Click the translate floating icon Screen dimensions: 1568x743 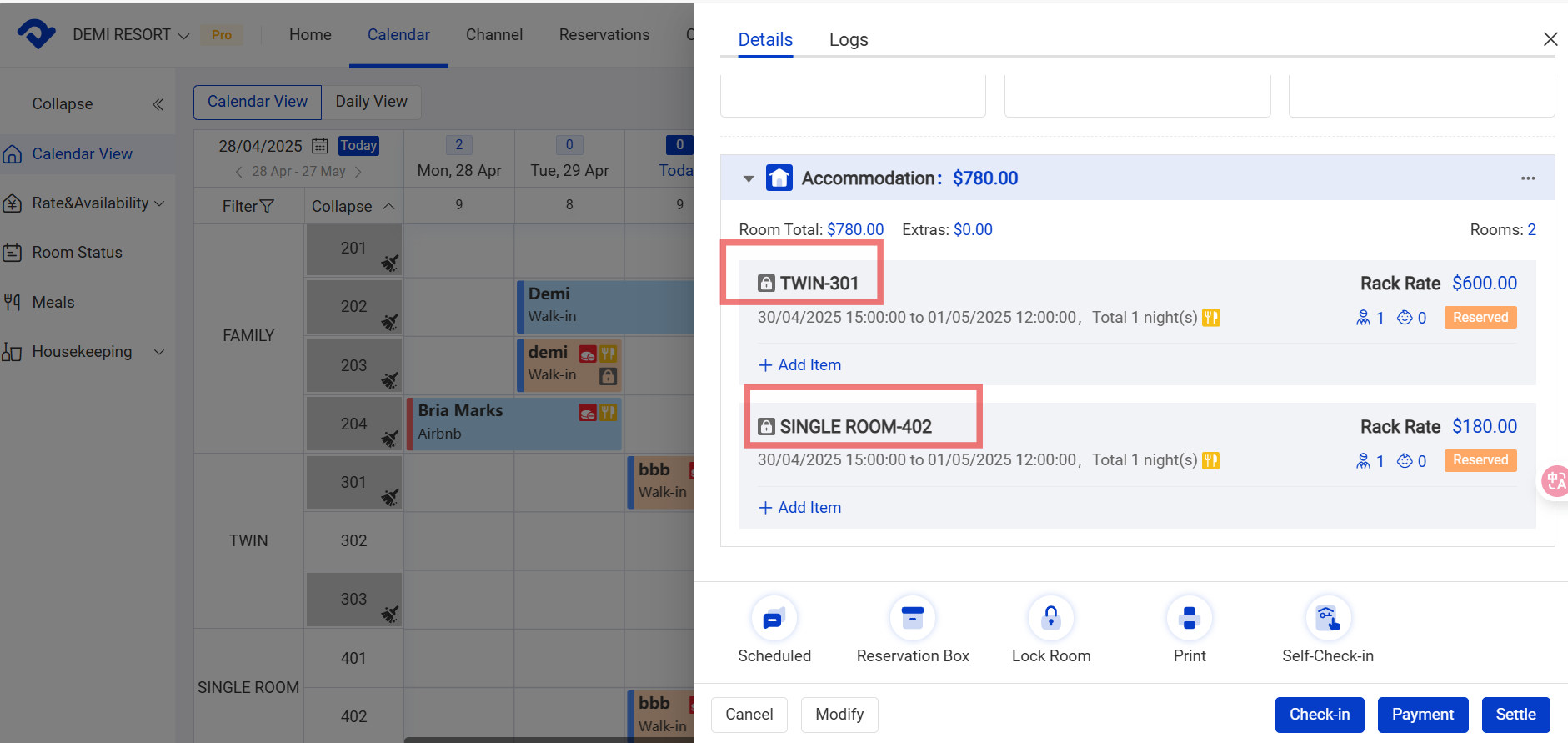1555,481
